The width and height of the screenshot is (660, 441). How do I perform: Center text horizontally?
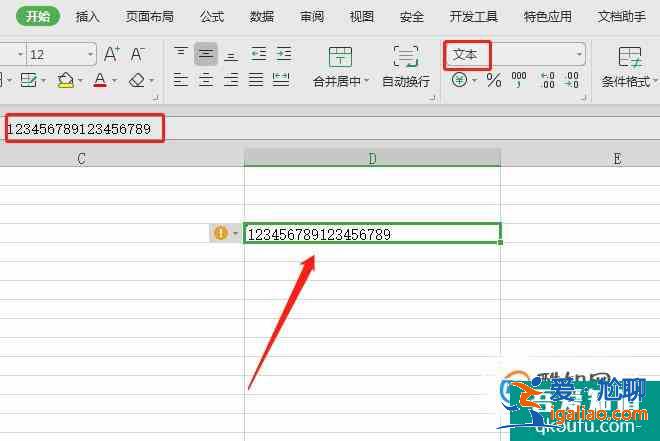[x=206, y=80]
